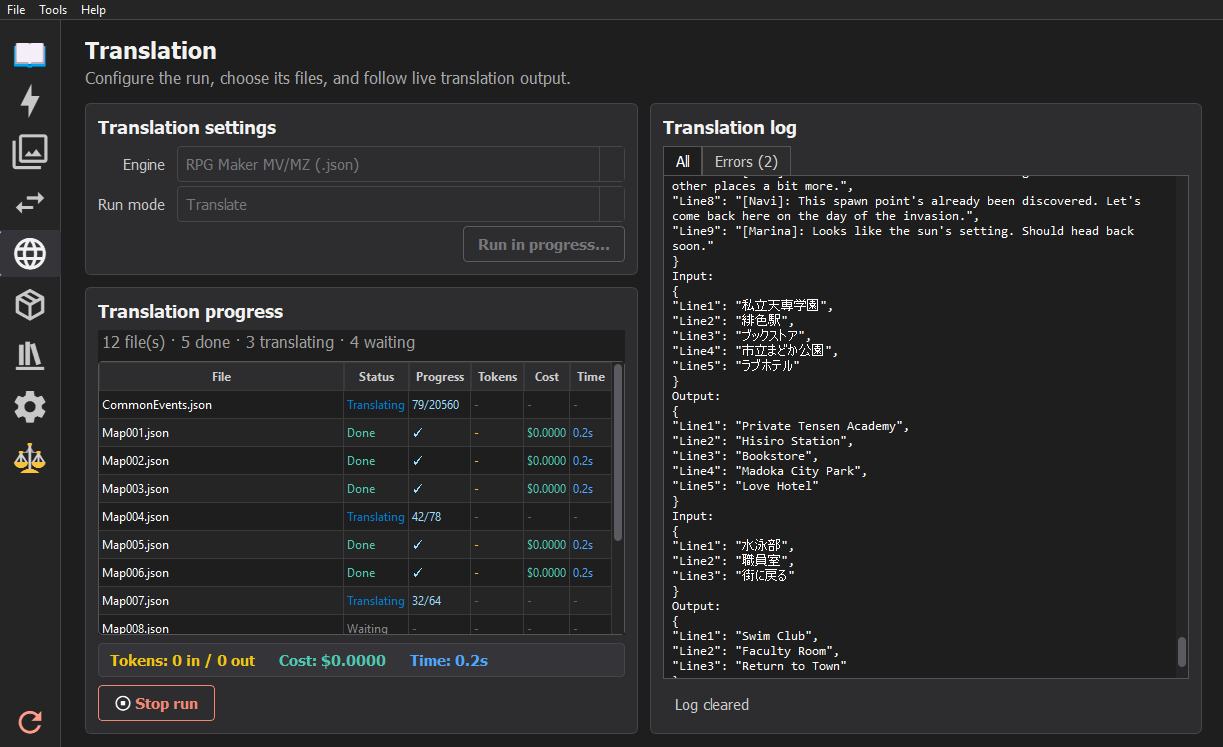1223x747 pixels.
Task: Click the Run in progress button
Action: pos(544,244)
